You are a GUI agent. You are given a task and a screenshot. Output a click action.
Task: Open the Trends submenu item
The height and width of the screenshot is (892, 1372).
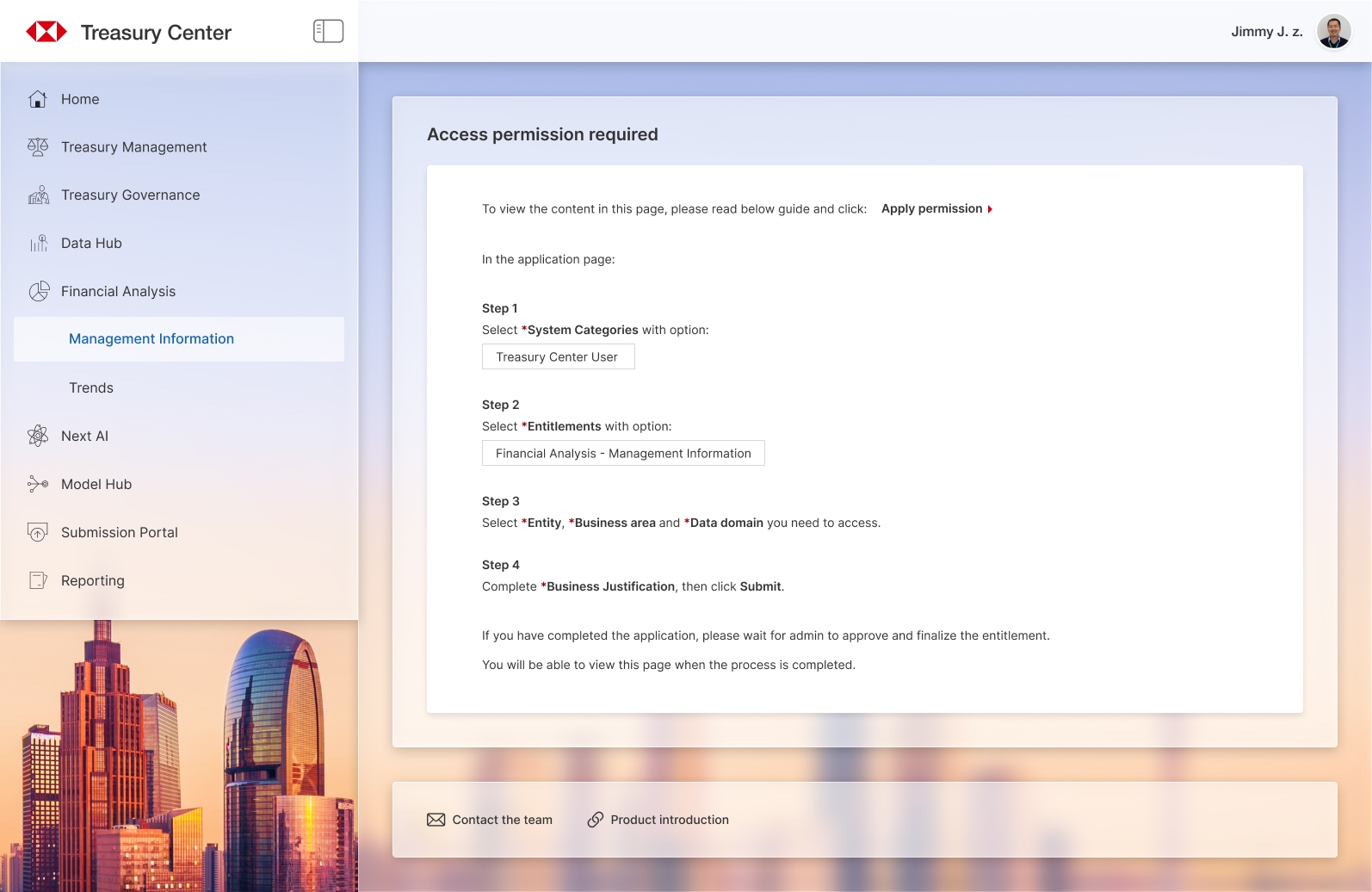pos(91,388)
